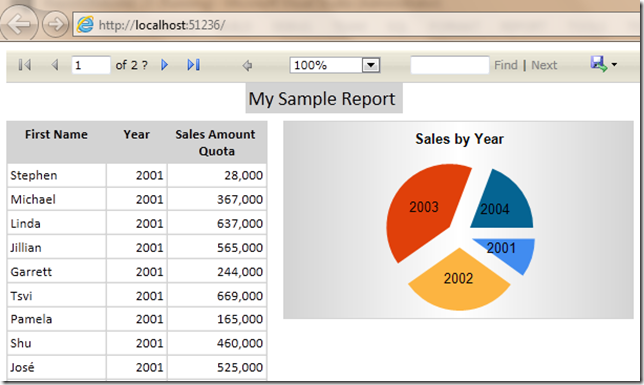The height and width of the screenshot is (385, 644).
Task: Click the export save disk icon
Action: [598, 64]
